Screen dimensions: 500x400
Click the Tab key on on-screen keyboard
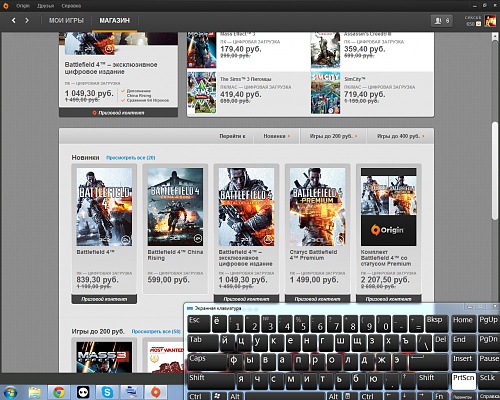pos(203,343)
